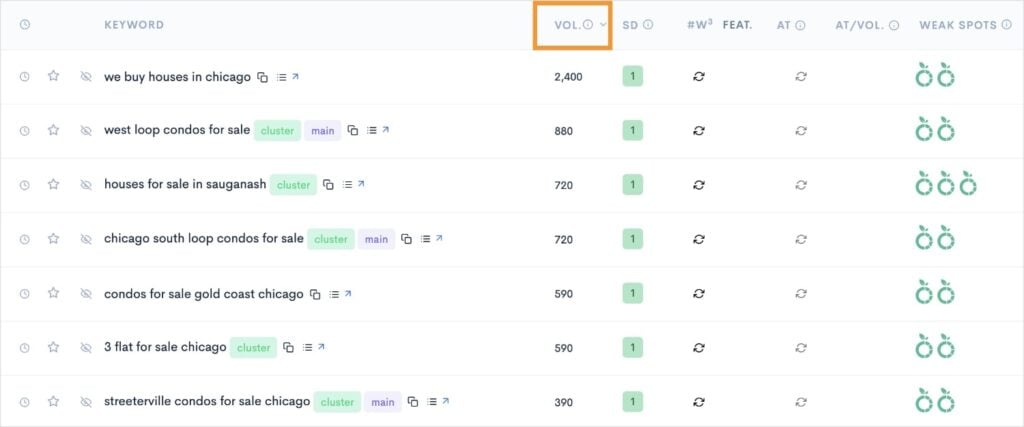This screenshot has width=1024, height=427.
Task: Open history clock for 'west loop condos for sale'
Action: (25, 131)
